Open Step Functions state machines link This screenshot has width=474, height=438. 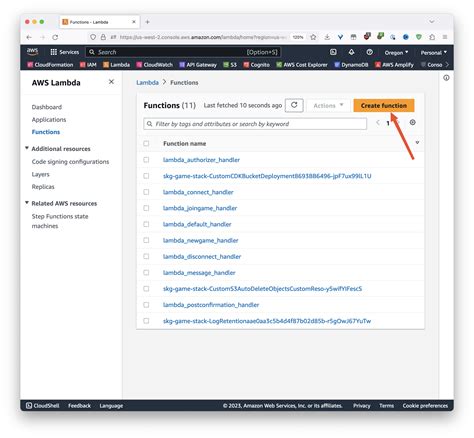pos(60,221)
